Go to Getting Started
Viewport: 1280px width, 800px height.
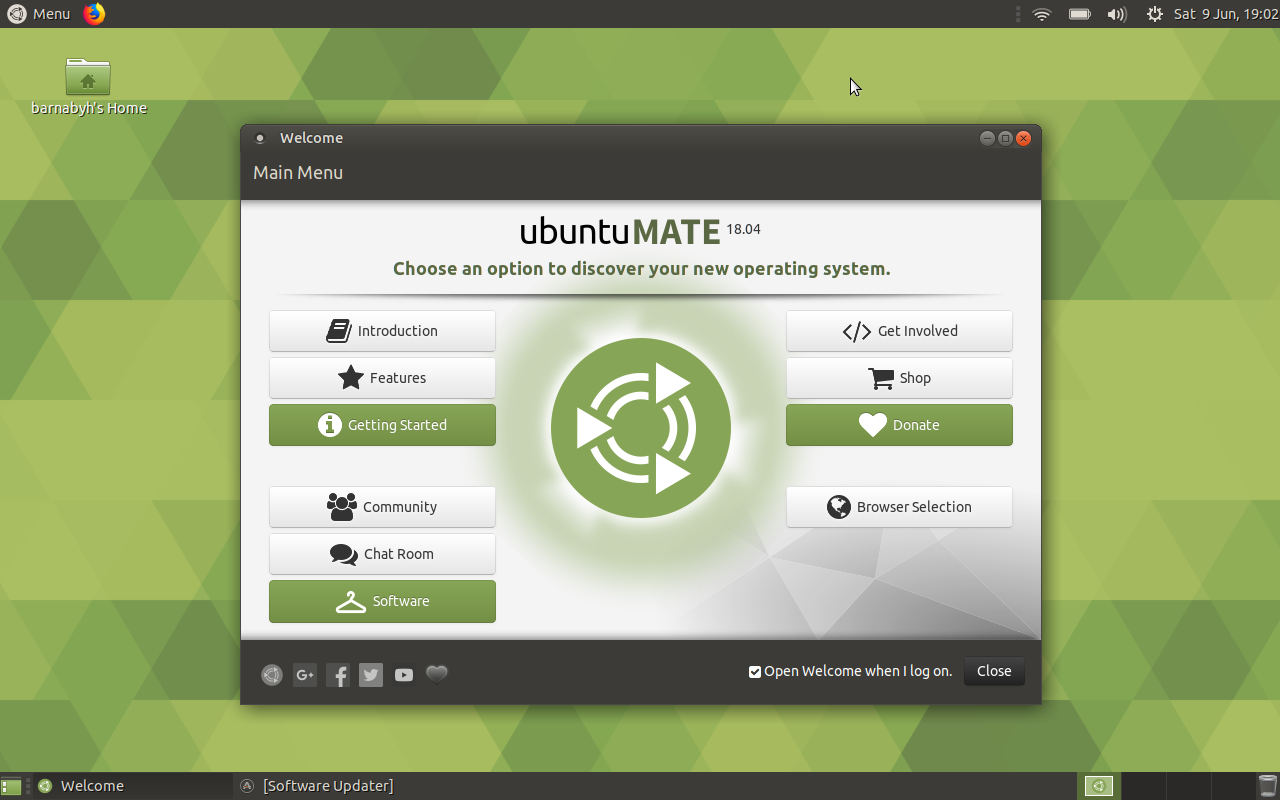(382, 425)
